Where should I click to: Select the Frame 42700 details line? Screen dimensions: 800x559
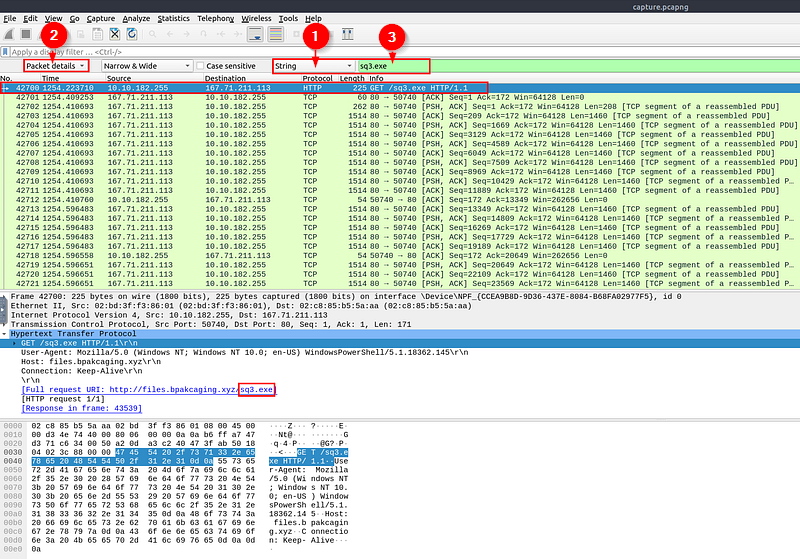400,297
